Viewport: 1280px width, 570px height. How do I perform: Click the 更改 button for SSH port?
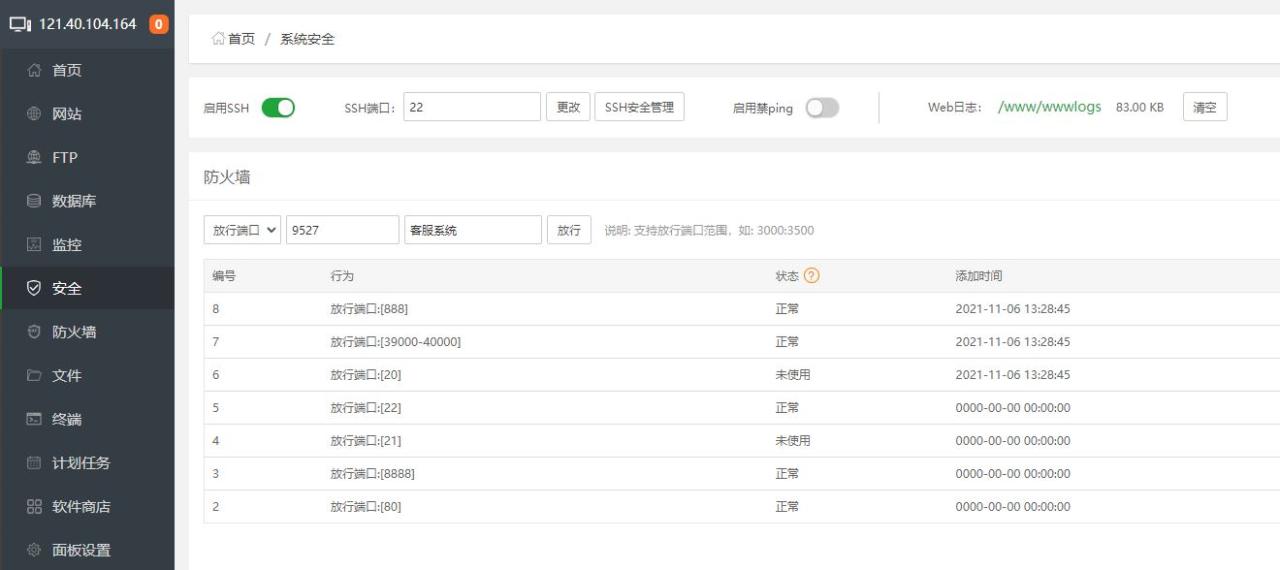(568, 107)
